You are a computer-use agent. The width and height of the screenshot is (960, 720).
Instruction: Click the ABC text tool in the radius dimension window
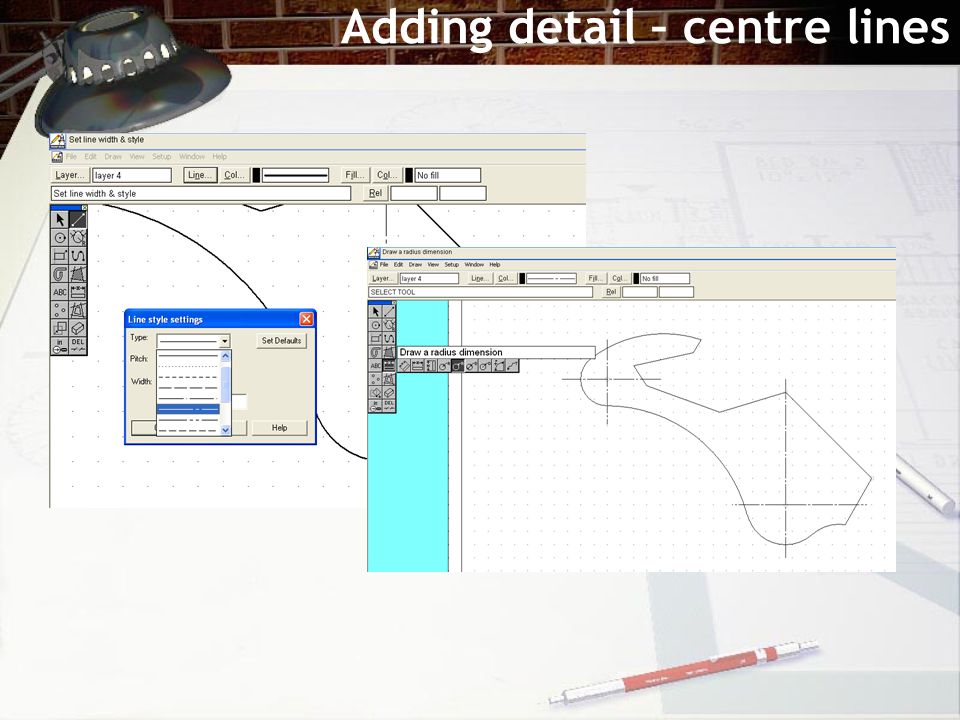[375, 366]
